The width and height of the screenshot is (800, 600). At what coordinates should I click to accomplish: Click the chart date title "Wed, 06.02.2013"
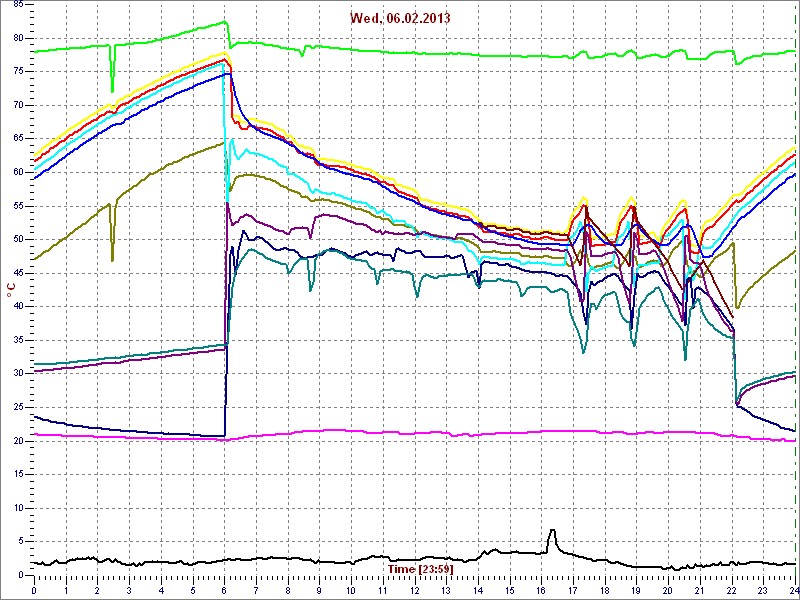tap(399, 18)
